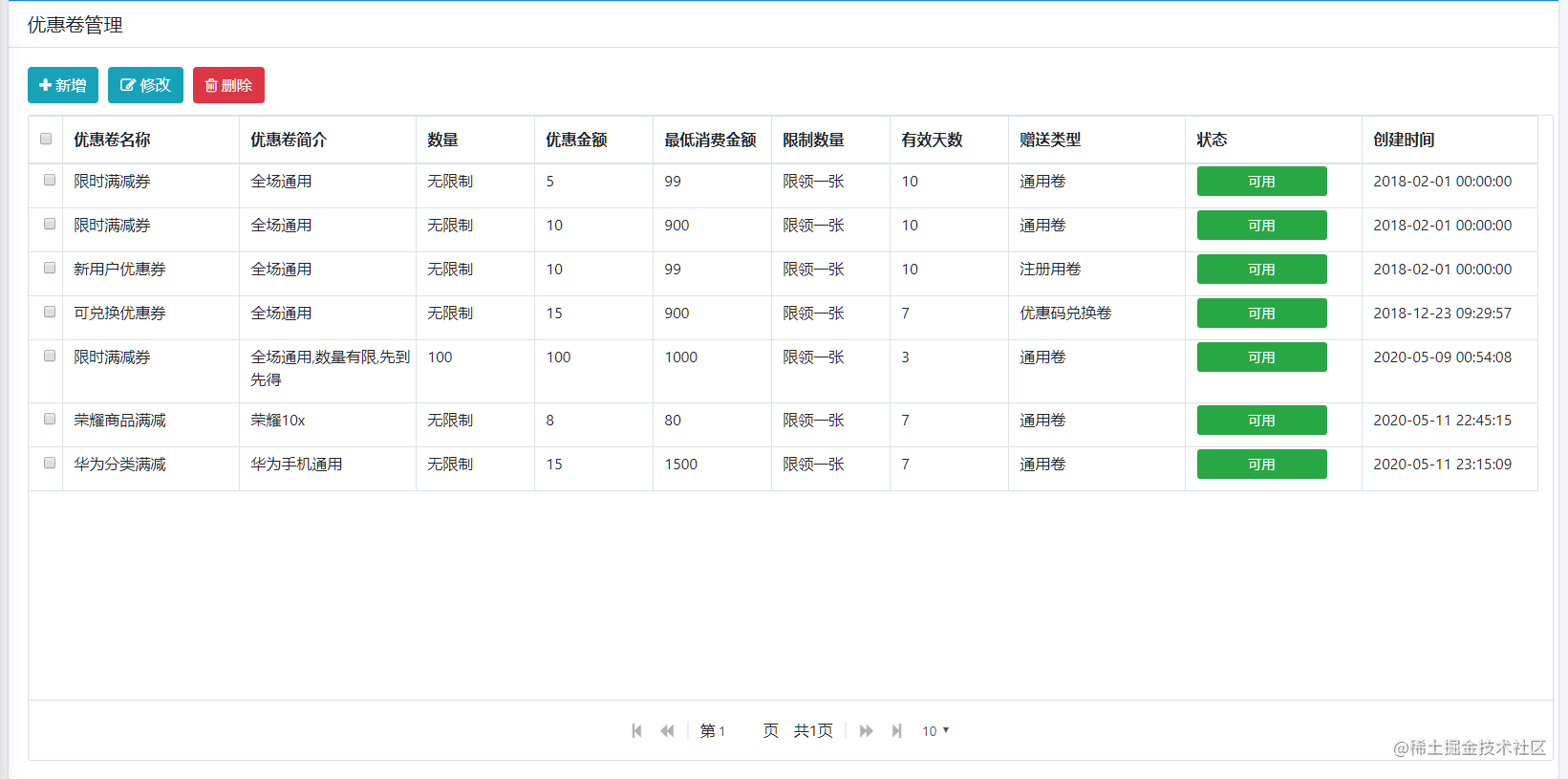Select the 可兑换优惠券 row checkbox
Image resolution: width=1568 pixels, height=779 pixels.
pos(50,312)
